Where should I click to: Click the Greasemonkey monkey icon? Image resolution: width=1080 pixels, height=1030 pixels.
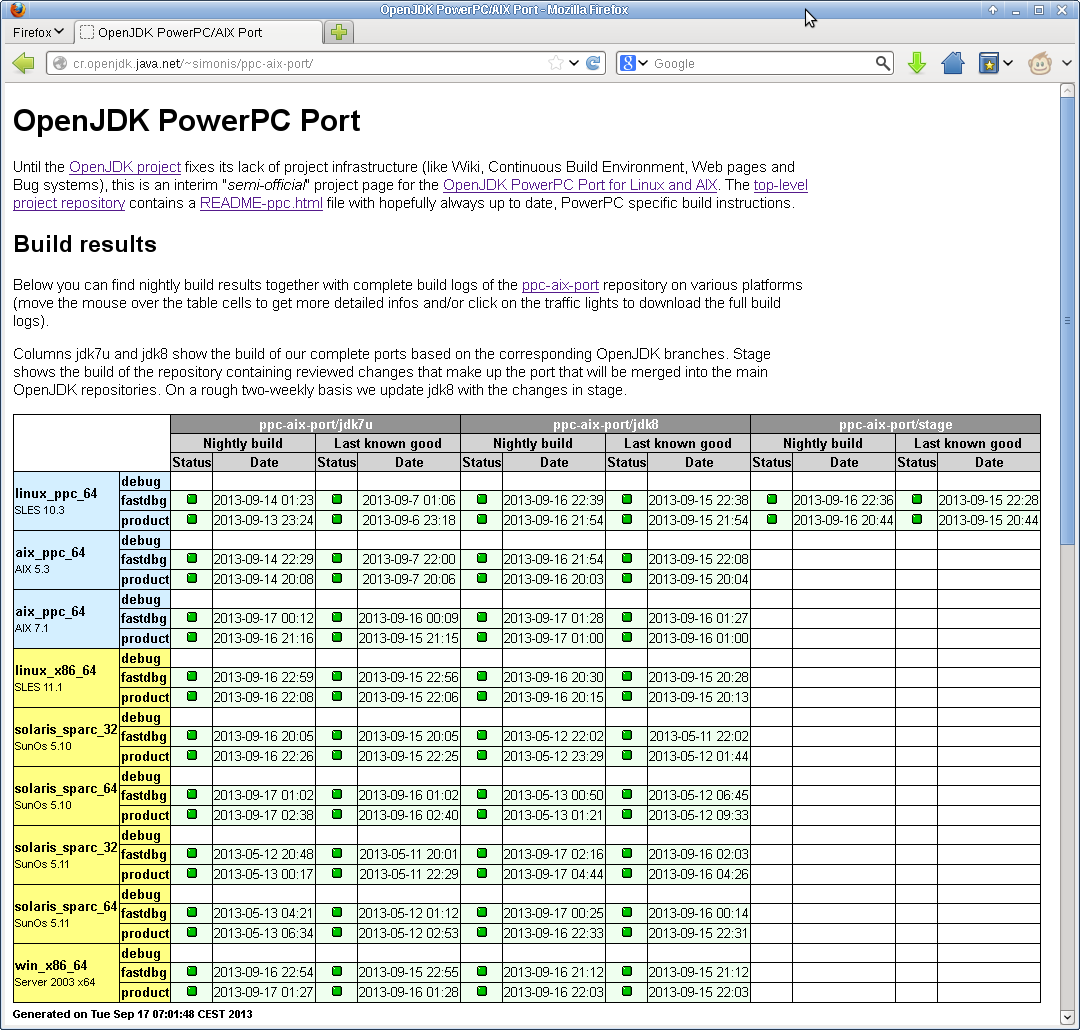click(1040, 63)
